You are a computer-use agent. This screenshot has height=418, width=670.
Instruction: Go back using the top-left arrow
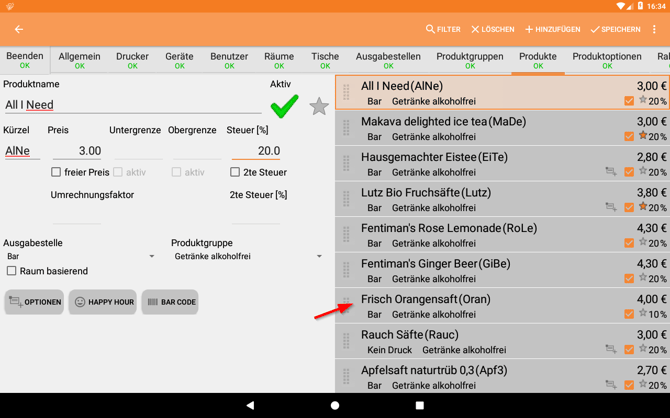pos(19,30)
